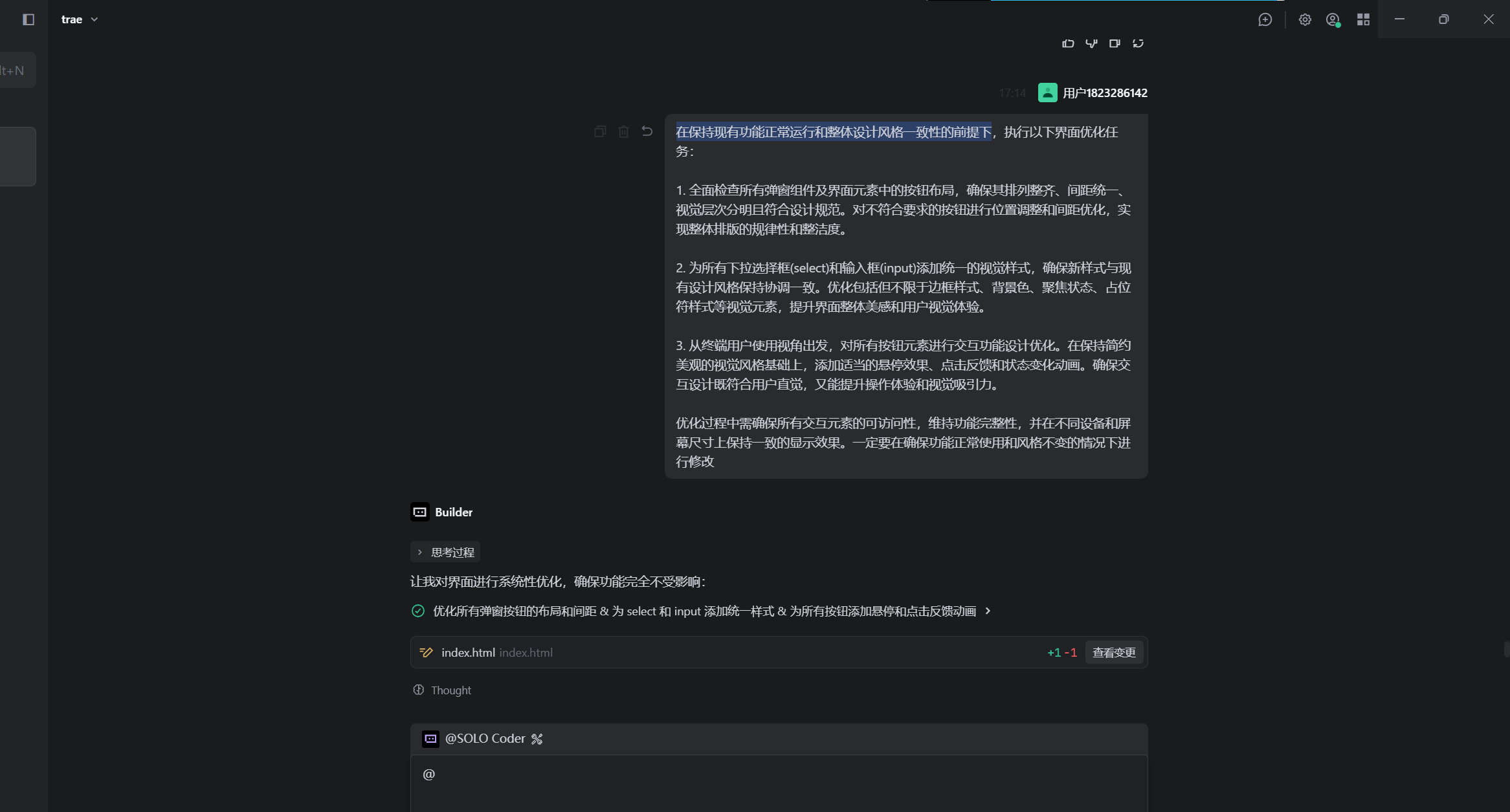Select the @SOLO Coder agent label
Viewport: 1510px width, 812px height.
coord(484,739)
